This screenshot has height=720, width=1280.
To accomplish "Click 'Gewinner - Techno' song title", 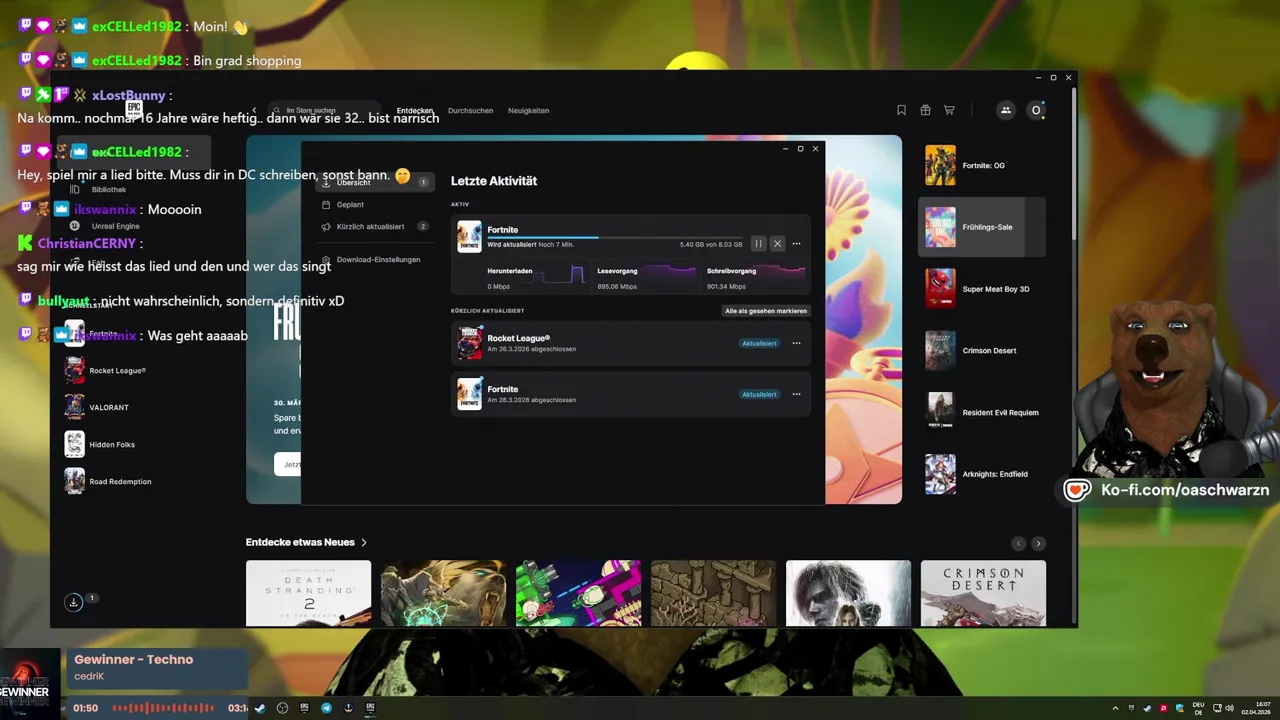I will (x=134, y=660).
